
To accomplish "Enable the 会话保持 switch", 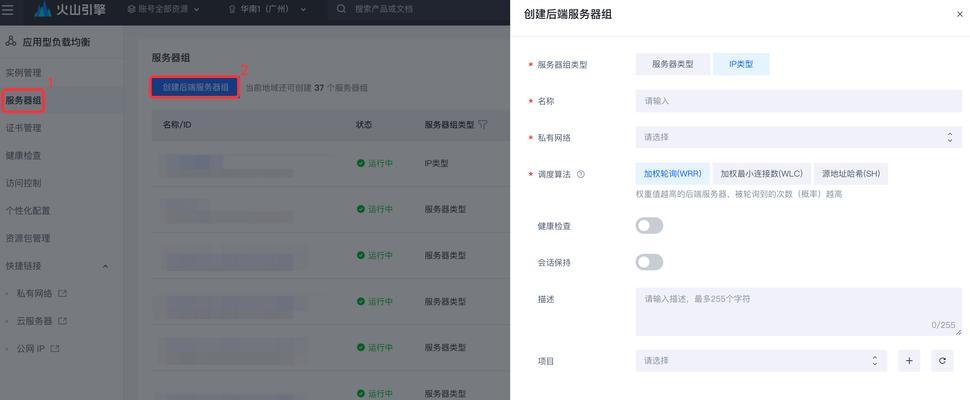I will (x=650, y=262).
